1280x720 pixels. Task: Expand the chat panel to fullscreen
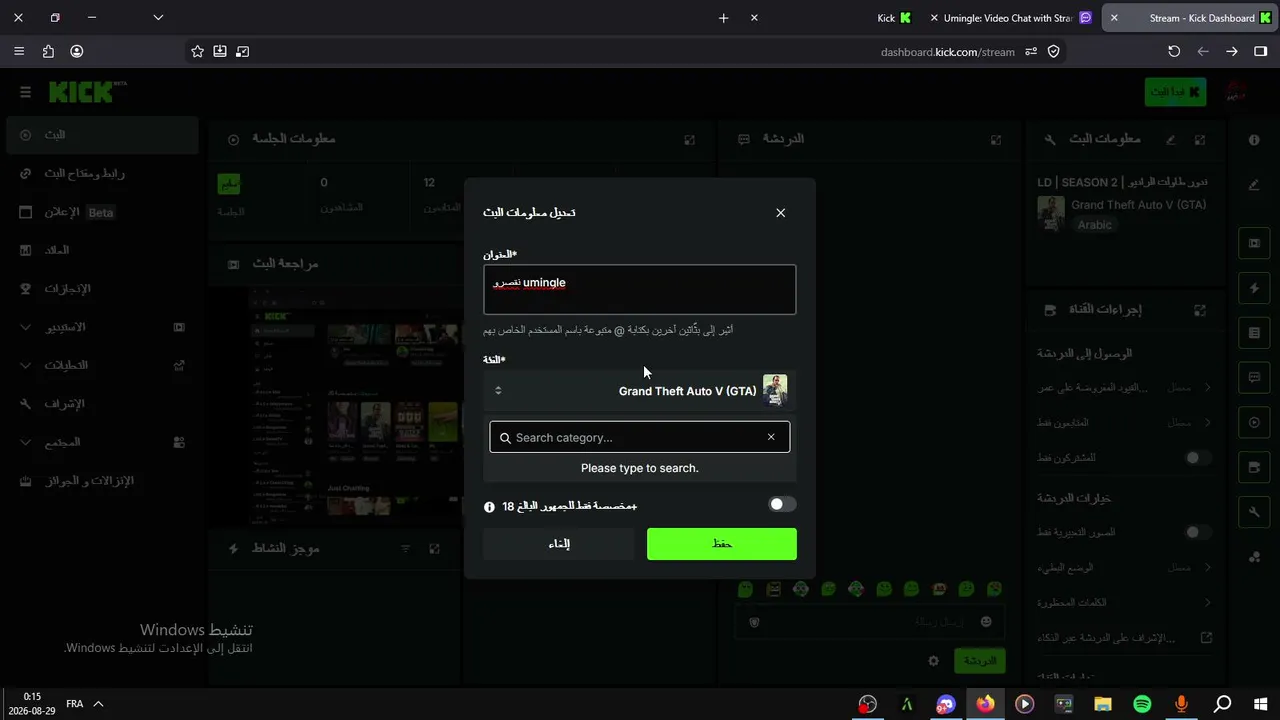(996, 140)
